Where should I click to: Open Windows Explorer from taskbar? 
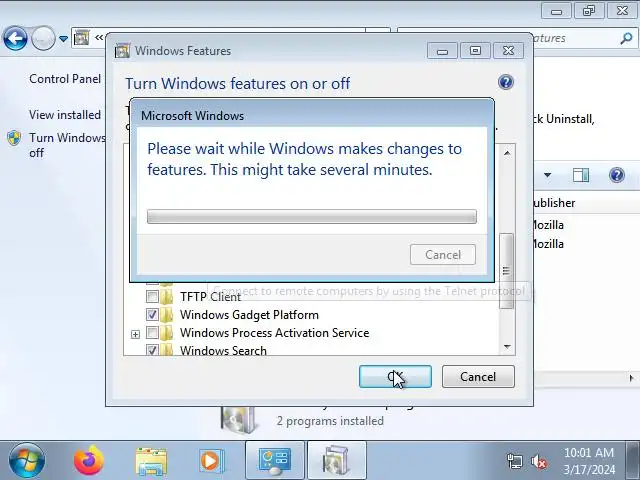click(x=151, y=462)
